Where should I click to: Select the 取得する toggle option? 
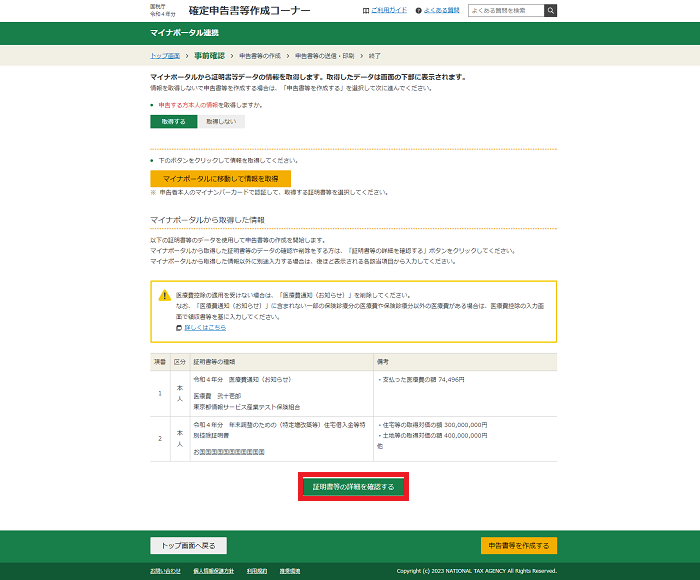pyautogui.click(x=173, y=121)
